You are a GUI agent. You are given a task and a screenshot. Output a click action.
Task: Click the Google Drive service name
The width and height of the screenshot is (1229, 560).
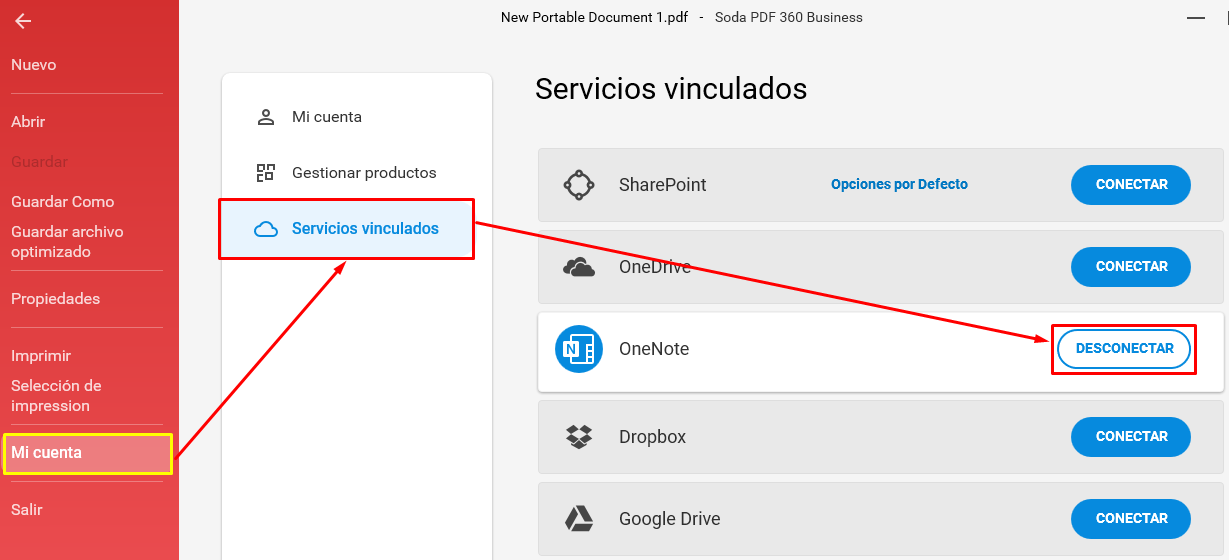(669, 519)
